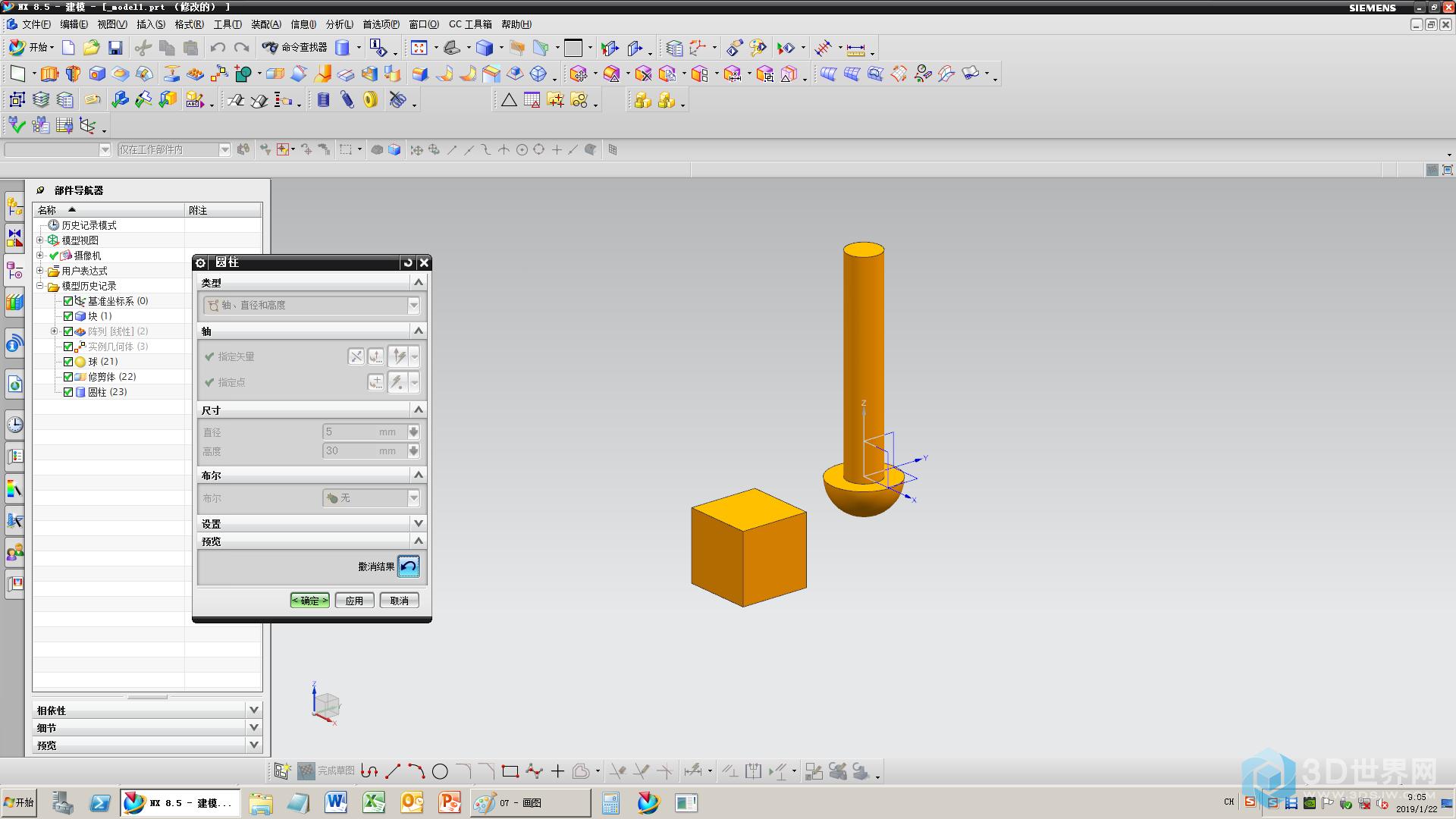This screenshot has width=1456, height=819.
Task: Save the part with the floppy disk icon
Action: pyautogui.click(x=115, y=48)
